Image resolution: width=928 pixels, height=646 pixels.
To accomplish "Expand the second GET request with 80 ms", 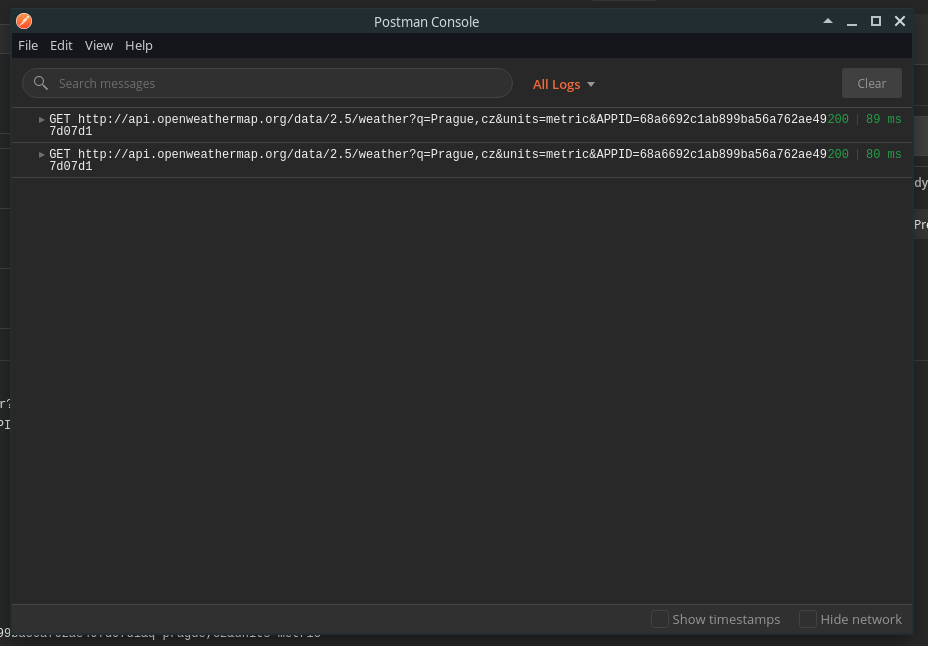I will point(41,154).
